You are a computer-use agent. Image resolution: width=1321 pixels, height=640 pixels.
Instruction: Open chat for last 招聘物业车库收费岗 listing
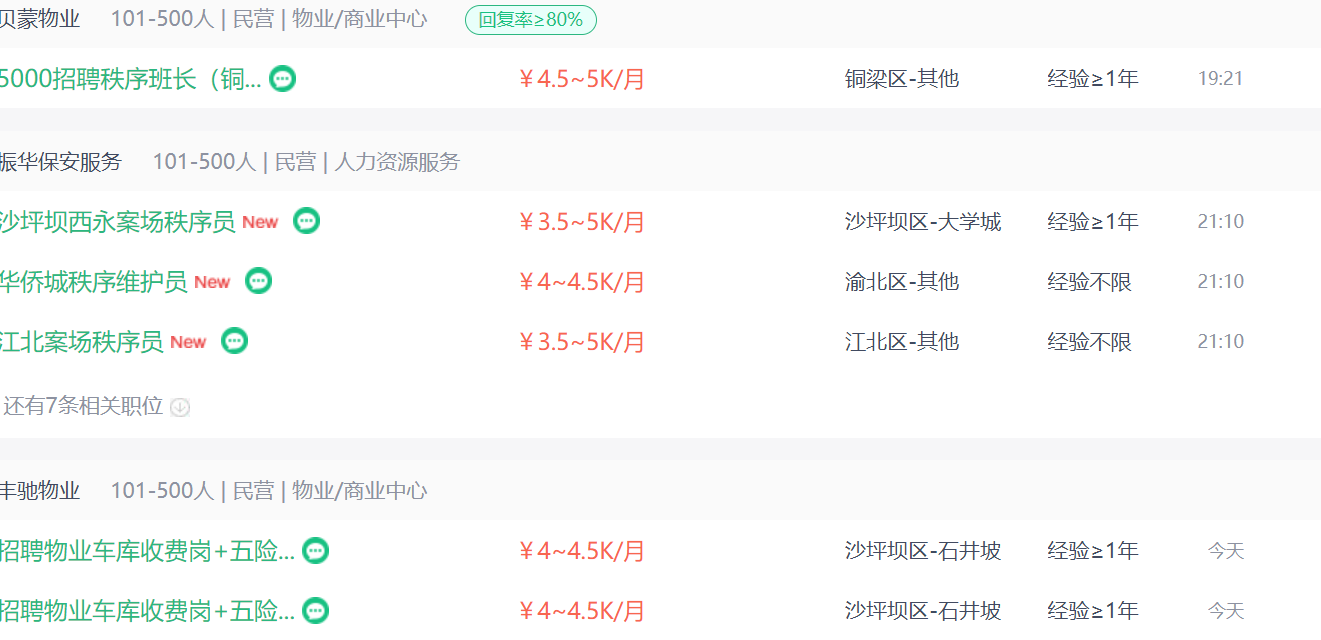click(316, 610)
